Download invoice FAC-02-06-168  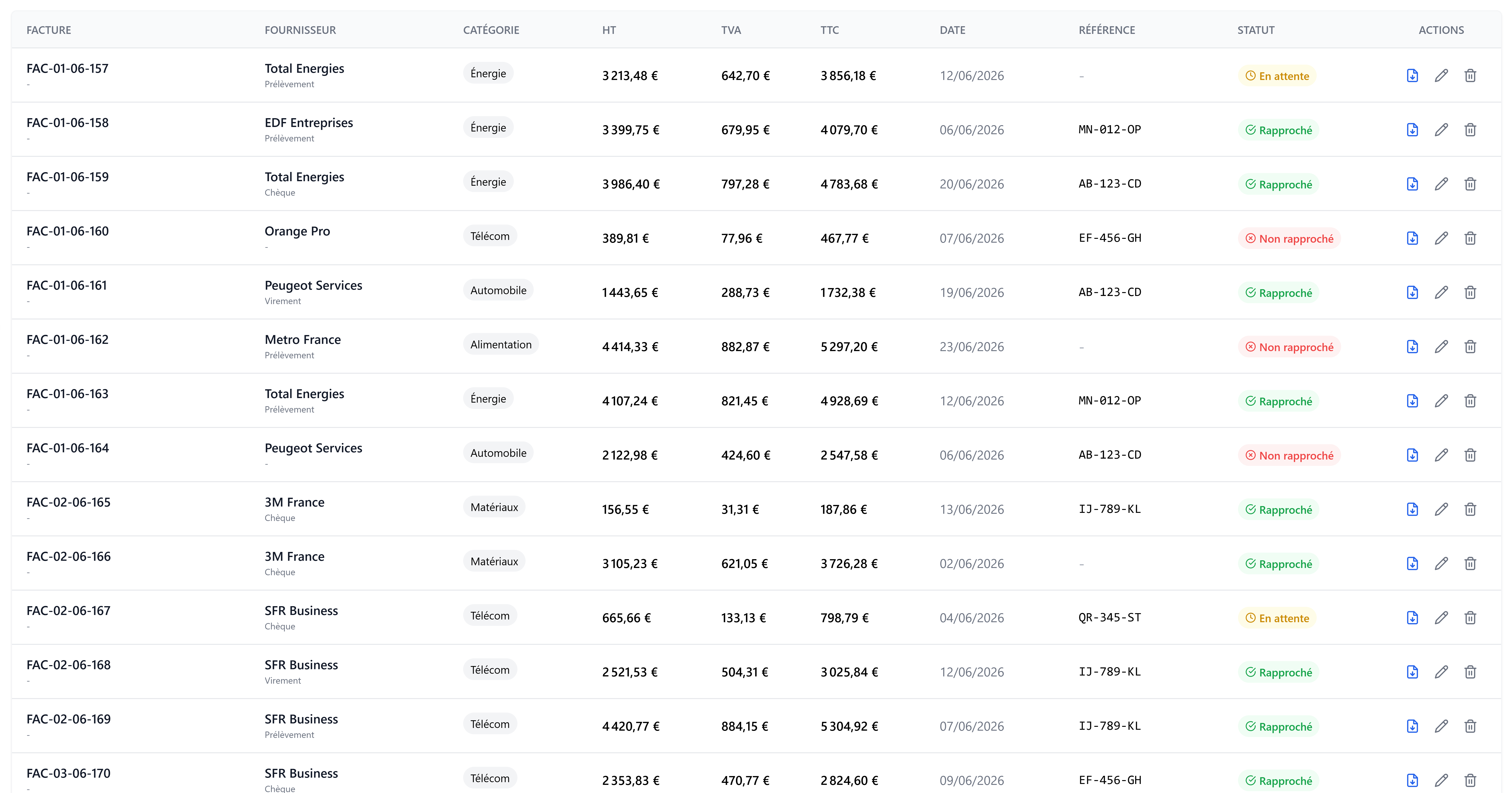(x=1412, y=672)
